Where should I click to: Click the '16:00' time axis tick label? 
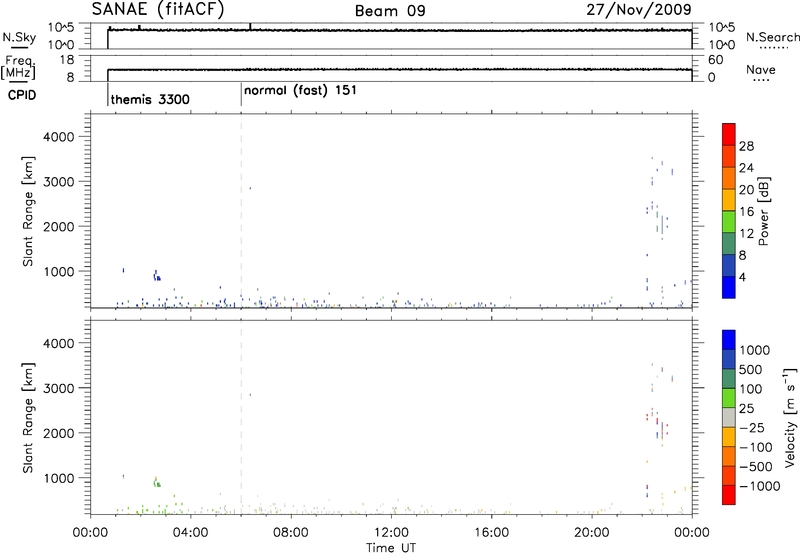(x=491, y=533)
